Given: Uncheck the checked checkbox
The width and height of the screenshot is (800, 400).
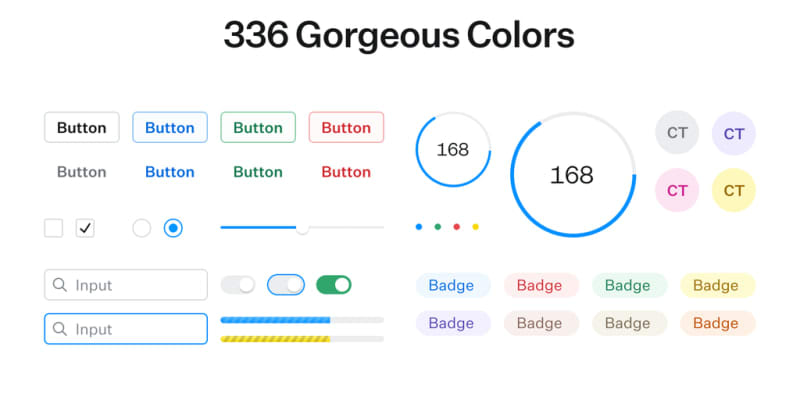Looking at the screenshot, I should click(x=85, y=228).
